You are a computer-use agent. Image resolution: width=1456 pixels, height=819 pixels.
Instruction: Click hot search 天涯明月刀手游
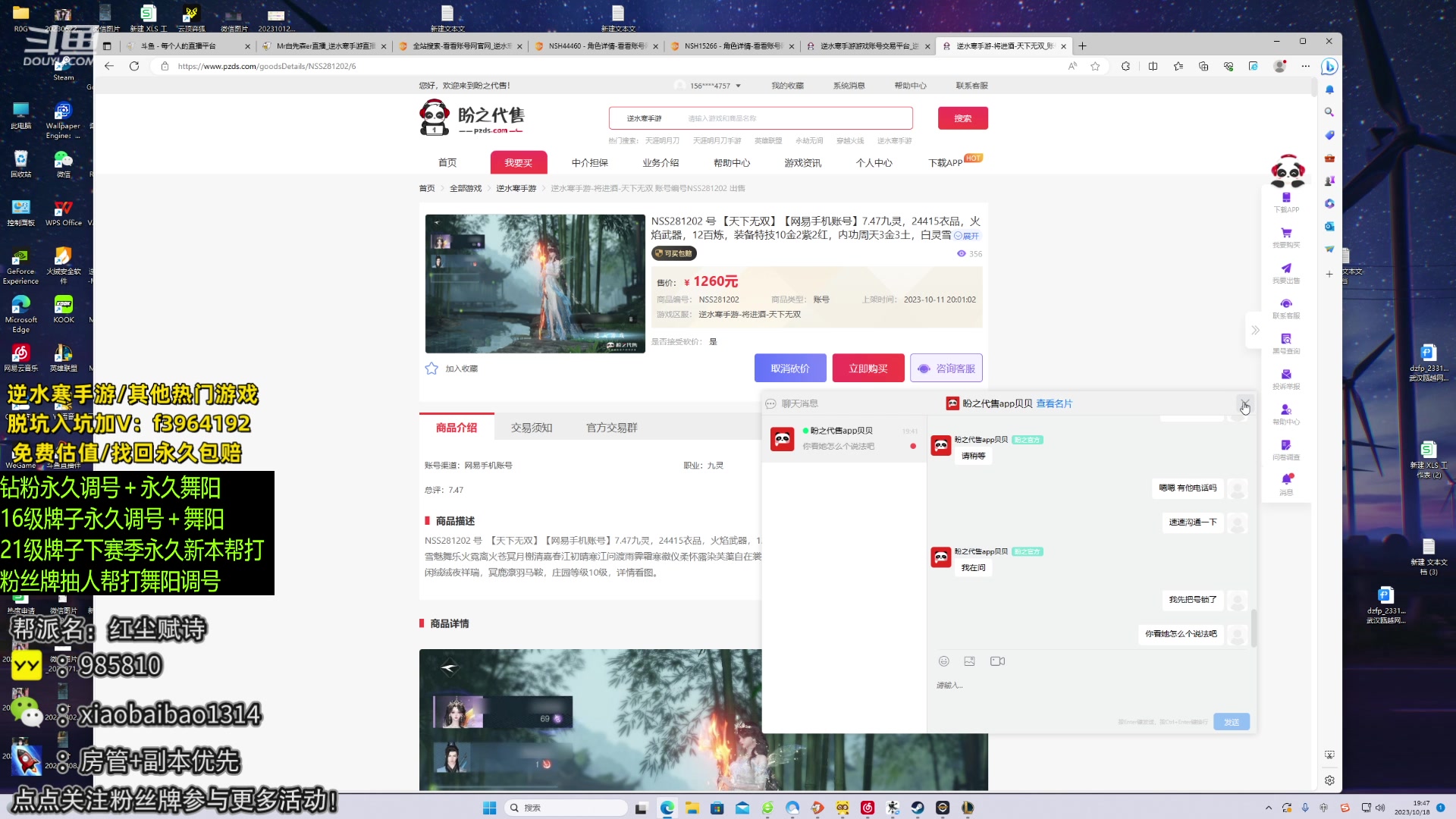coord(717,141)
